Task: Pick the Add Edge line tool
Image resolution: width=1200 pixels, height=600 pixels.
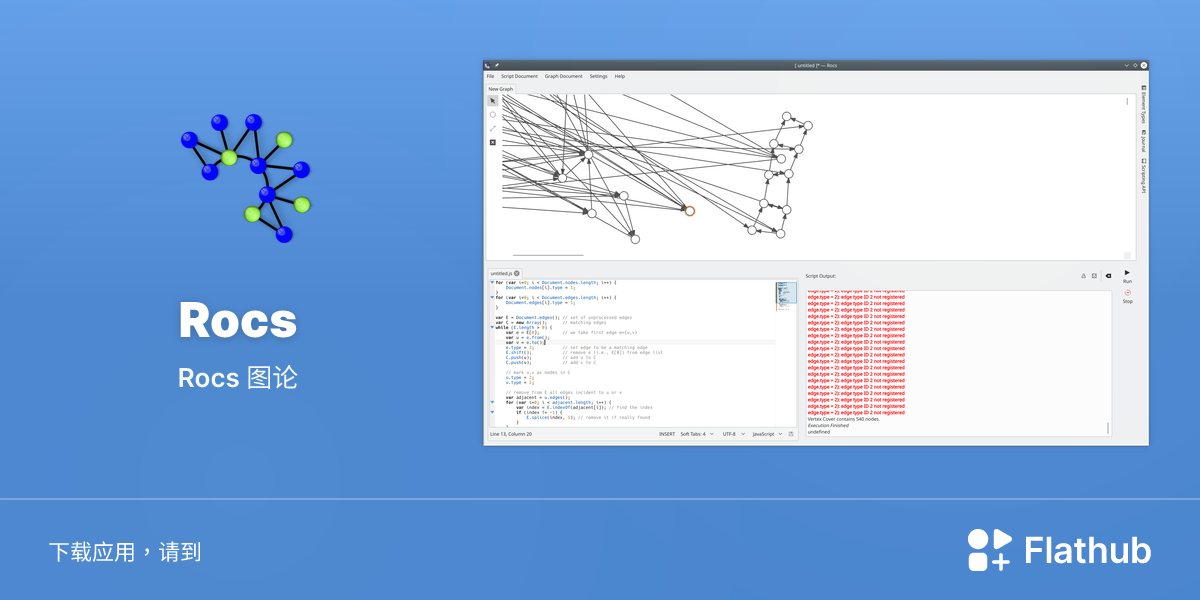Action: pos(492,128)
